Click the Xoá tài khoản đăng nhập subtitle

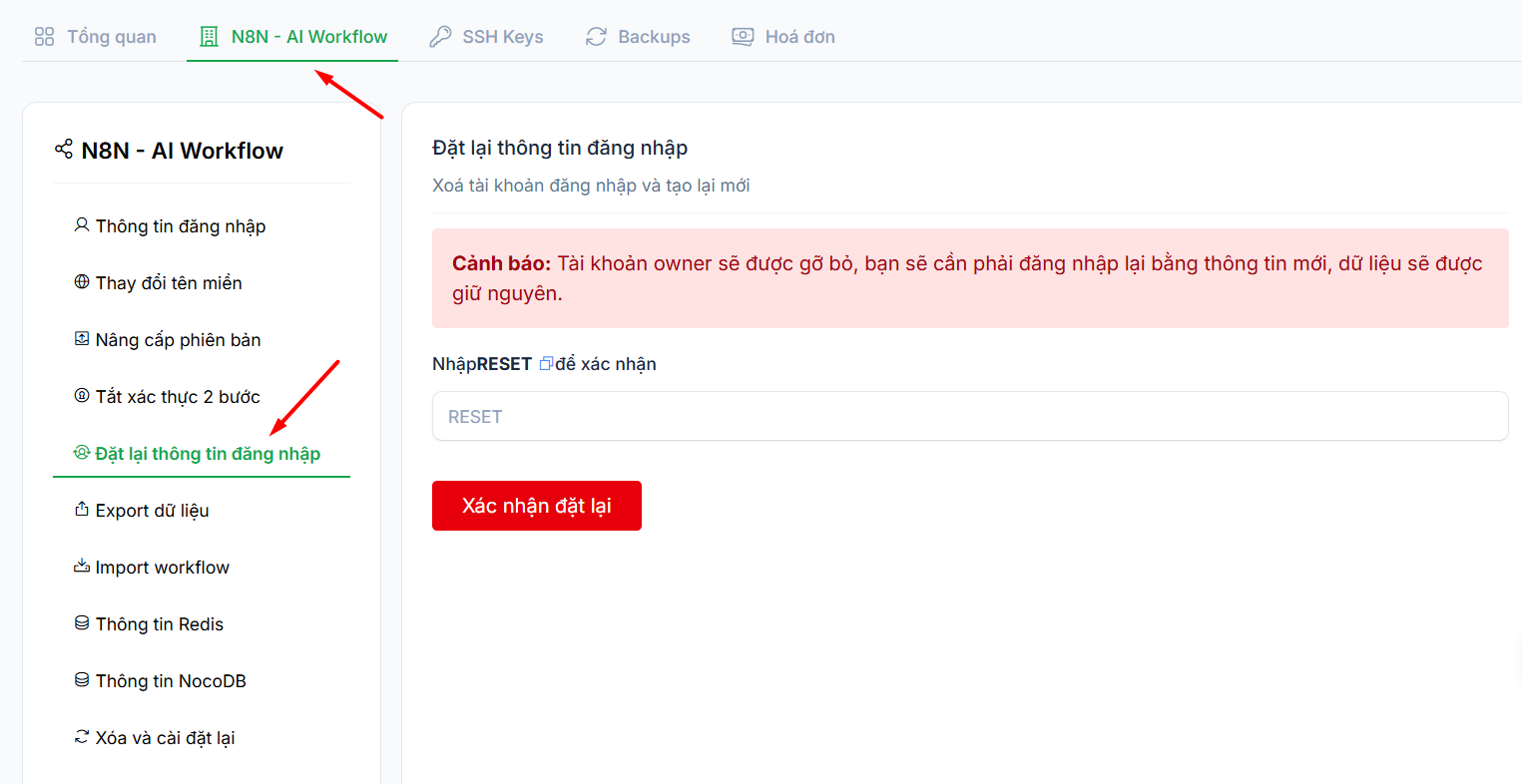591,186
